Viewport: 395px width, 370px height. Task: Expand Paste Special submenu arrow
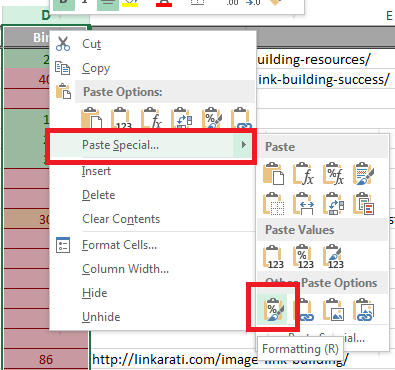[244, 144]
